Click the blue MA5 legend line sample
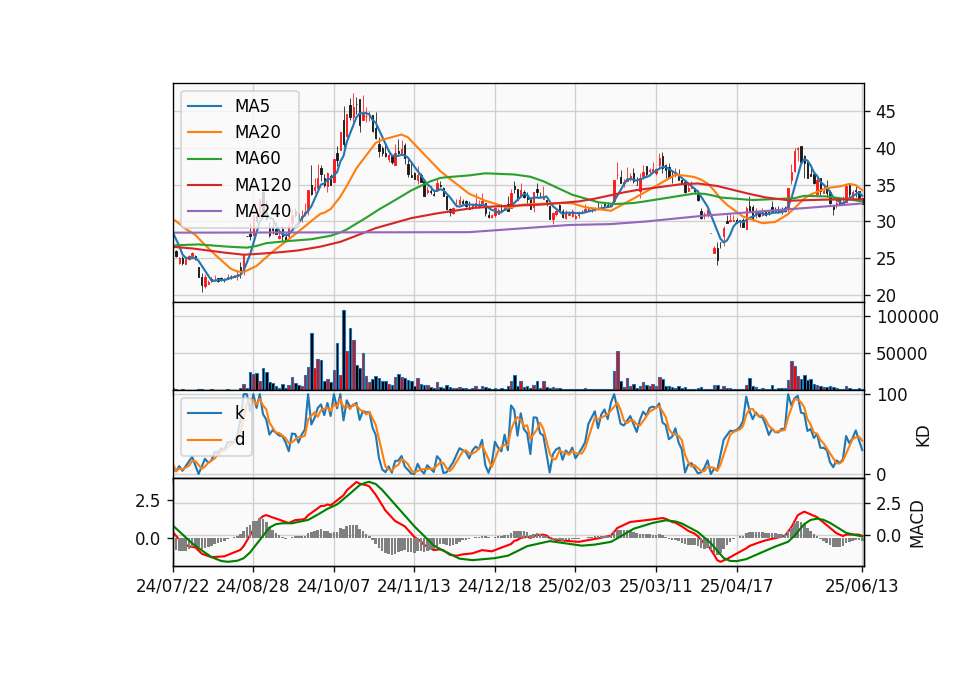Image resolution: width=960 pixels, height=690 pixels. point(204,106)
